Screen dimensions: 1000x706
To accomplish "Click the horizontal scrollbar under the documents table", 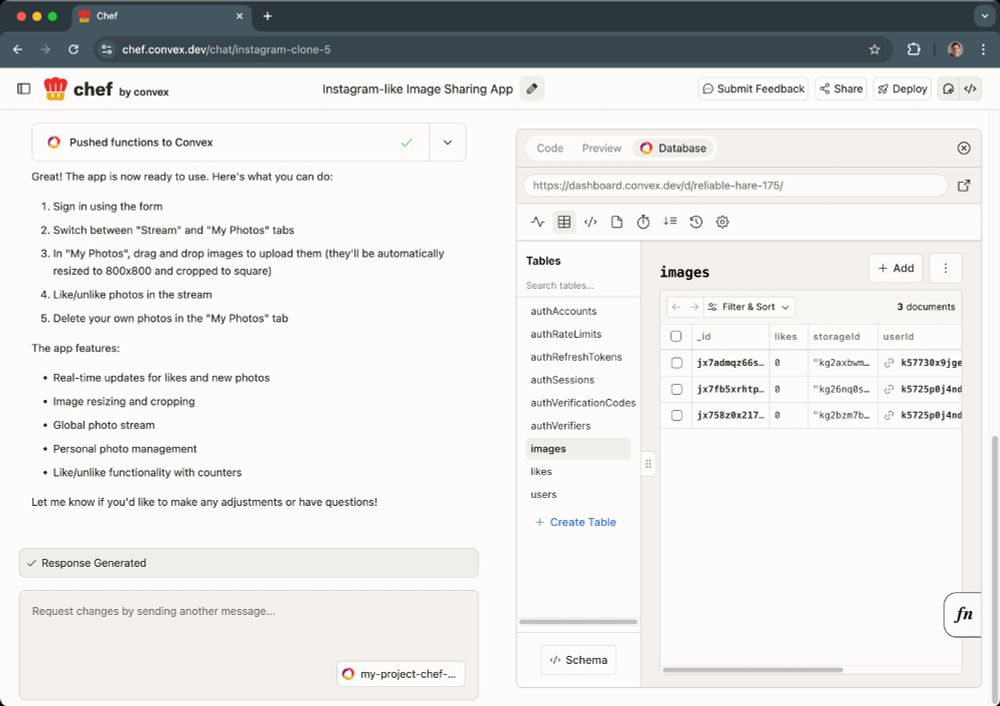I will point(753,670).
